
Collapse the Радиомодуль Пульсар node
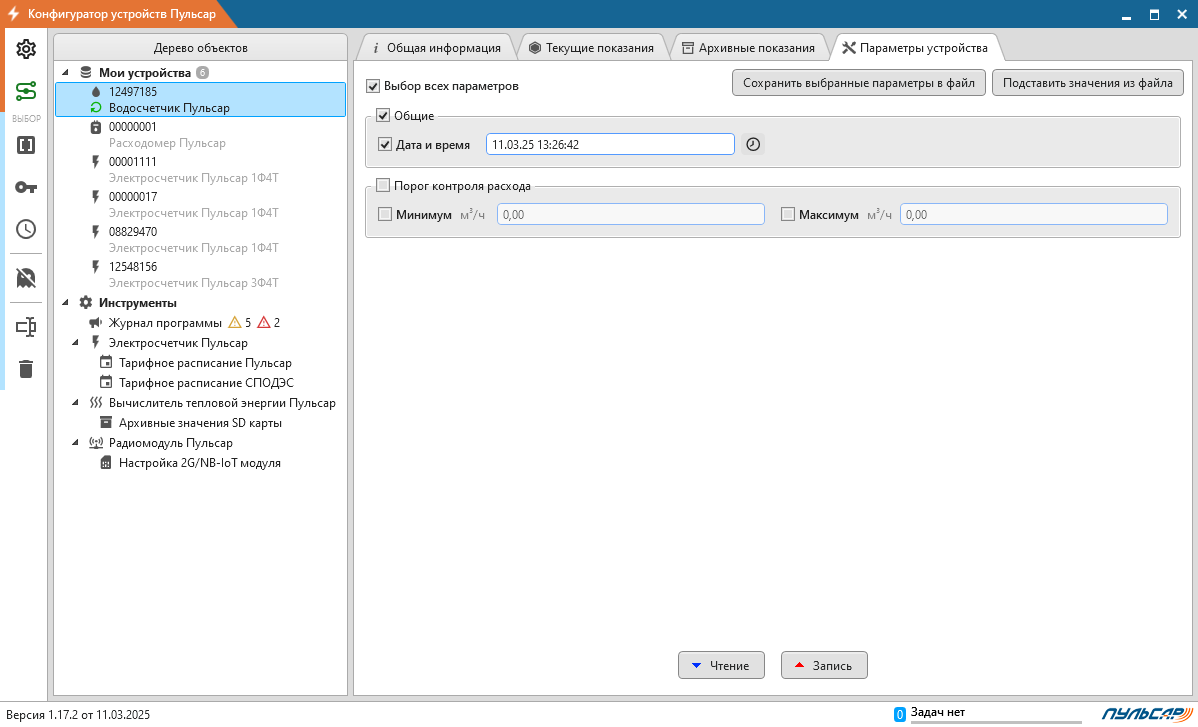(75, 443)
